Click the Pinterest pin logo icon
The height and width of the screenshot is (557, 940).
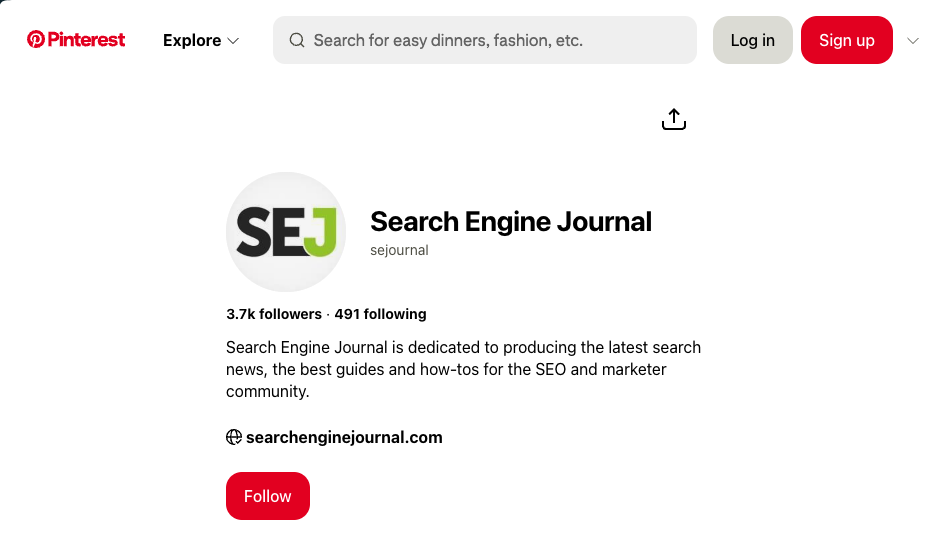36,40
